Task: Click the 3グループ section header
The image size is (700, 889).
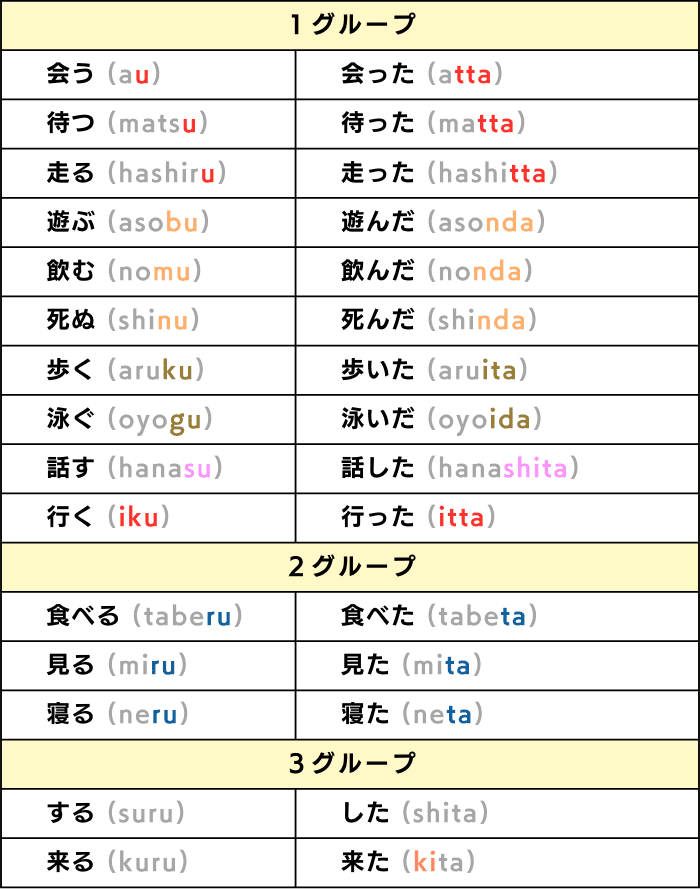Action: pyautogui.click(x=350, y=764)
